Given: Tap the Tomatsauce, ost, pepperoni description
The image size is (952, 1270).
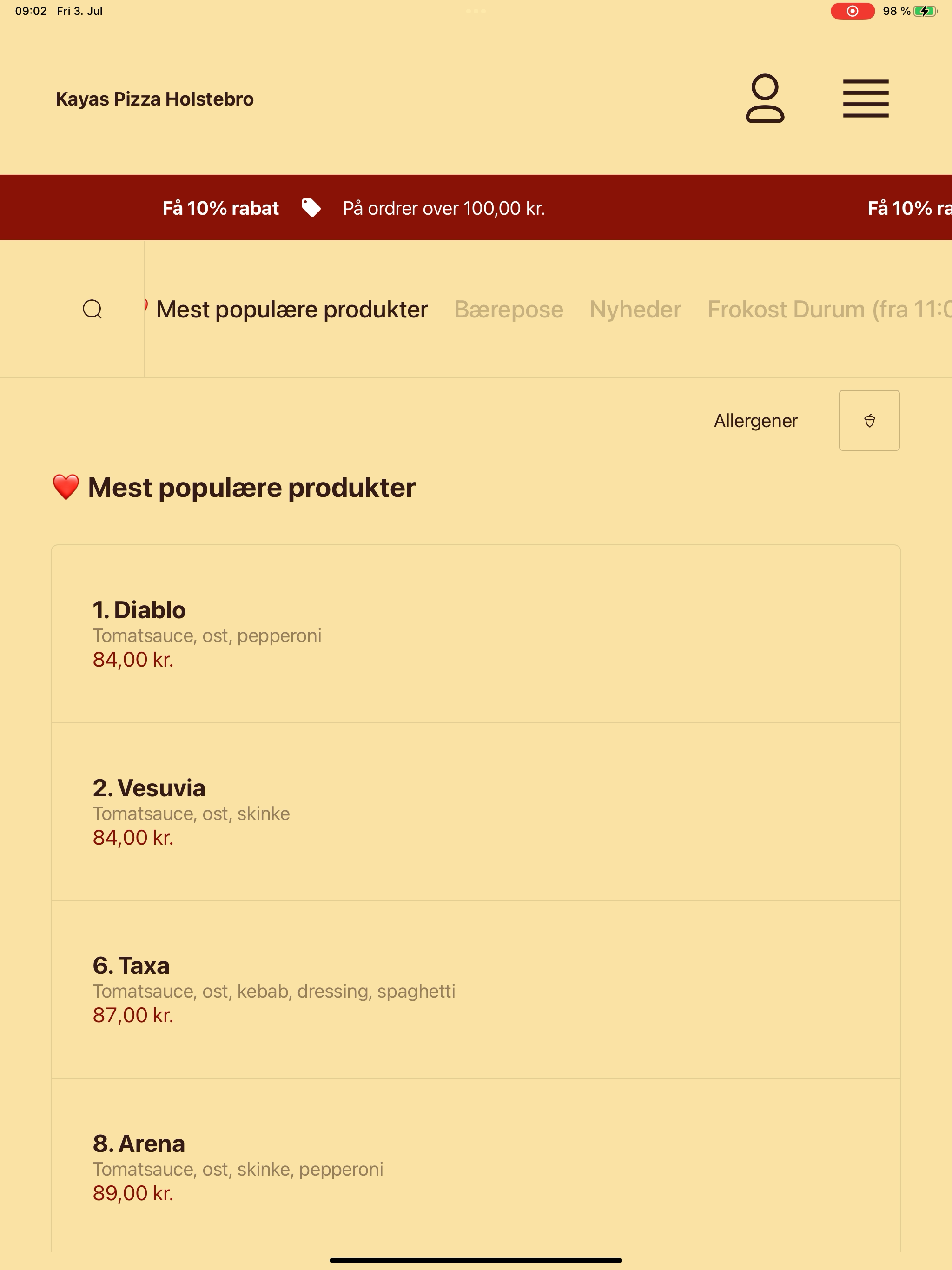Looking at the screenshot, I should coord(207,635).
